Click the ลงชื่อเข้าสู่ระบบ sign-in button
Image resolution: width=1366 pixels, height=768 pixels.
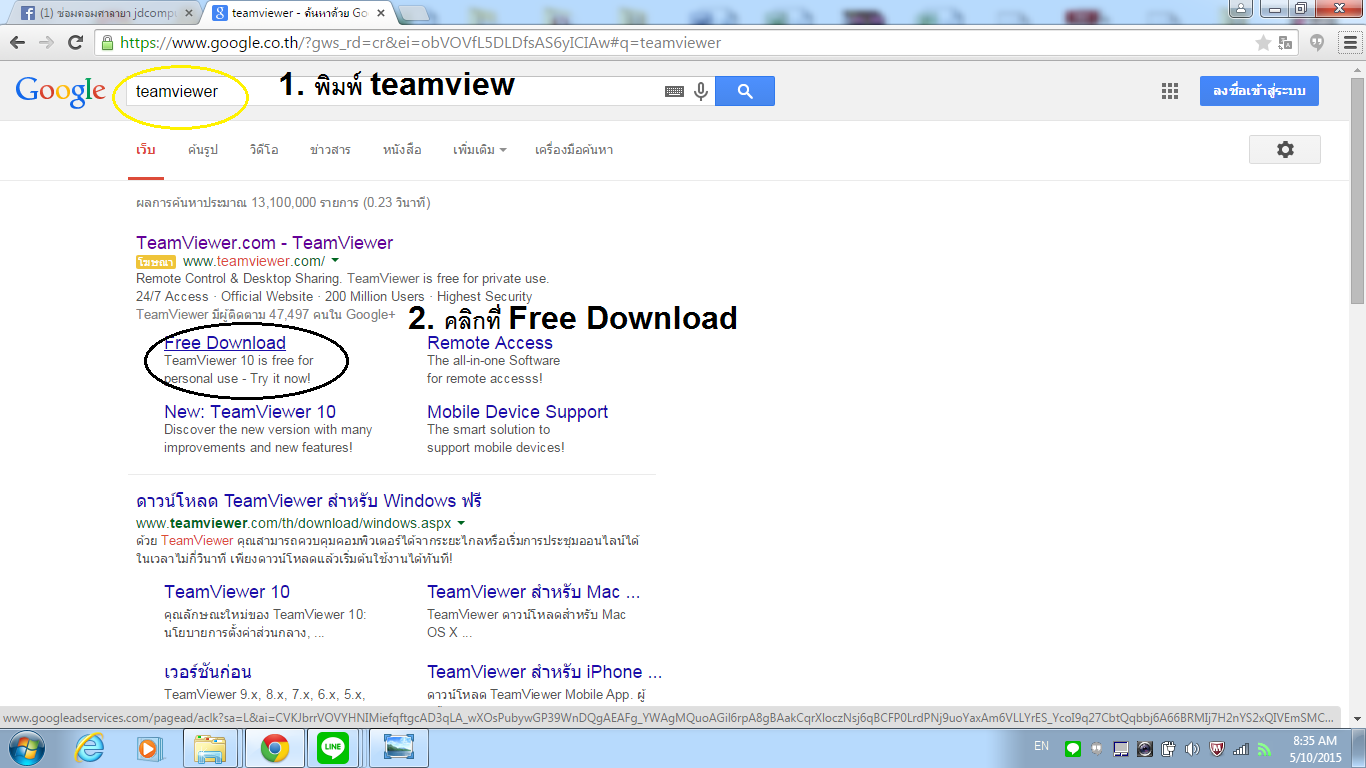coord(1259,91)
